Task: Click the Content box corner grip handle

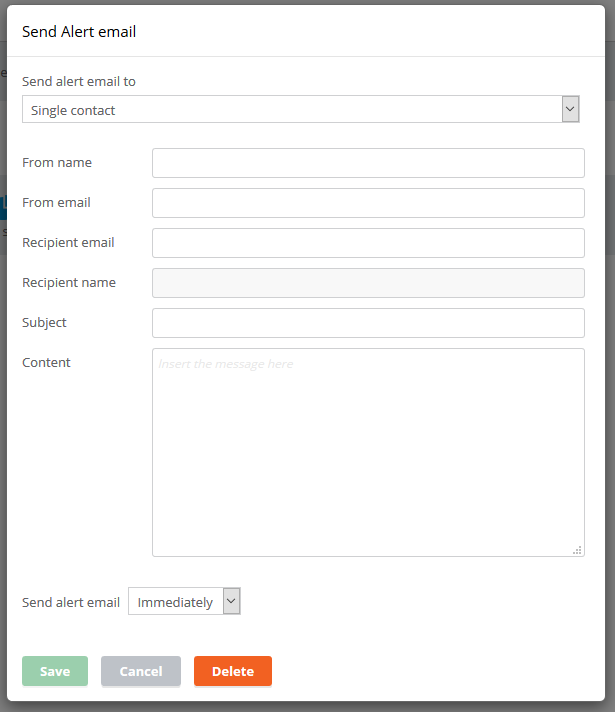Action: pos(577,550)
